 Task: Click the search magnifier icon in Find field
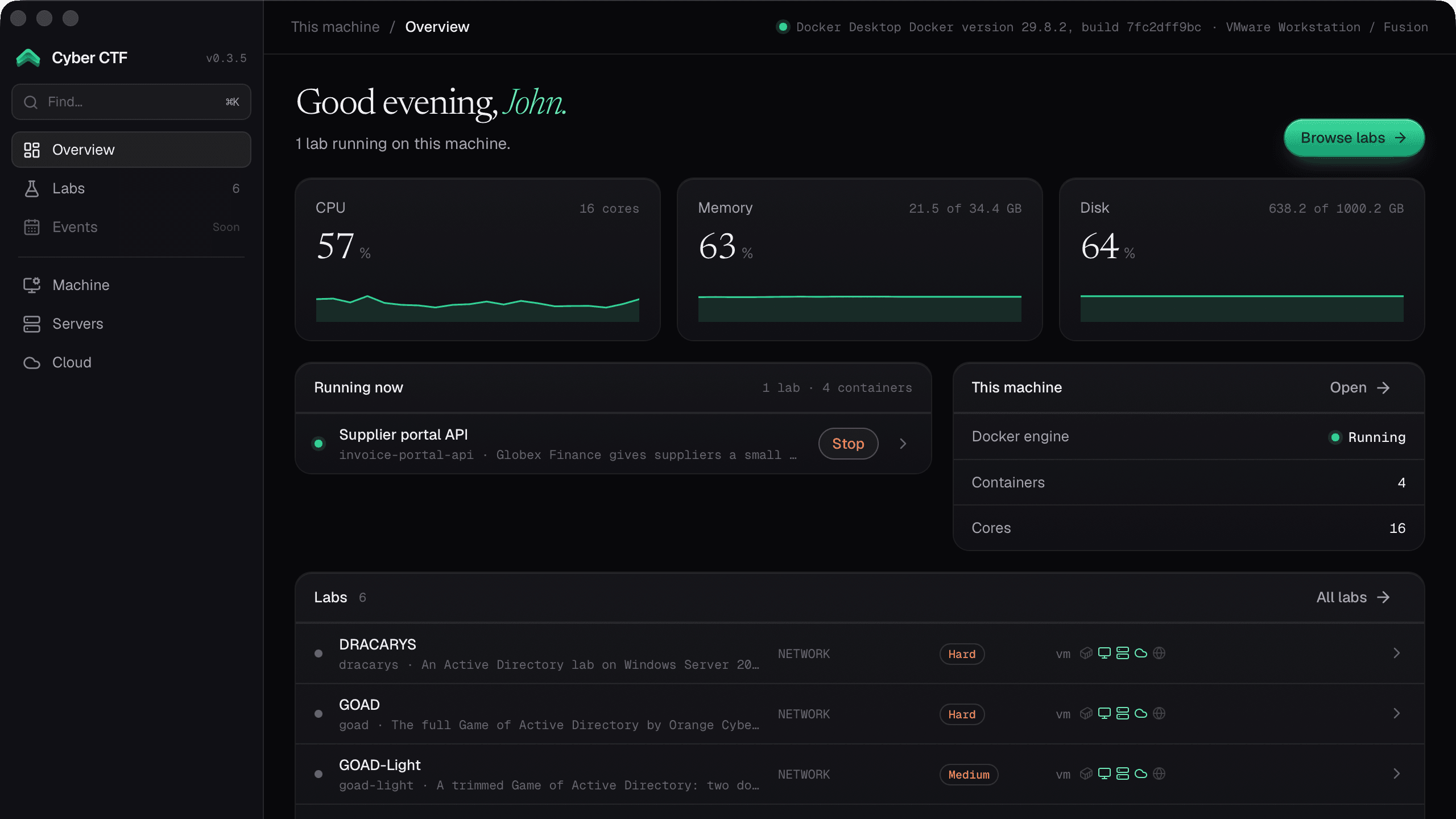[x=31, y=102]
